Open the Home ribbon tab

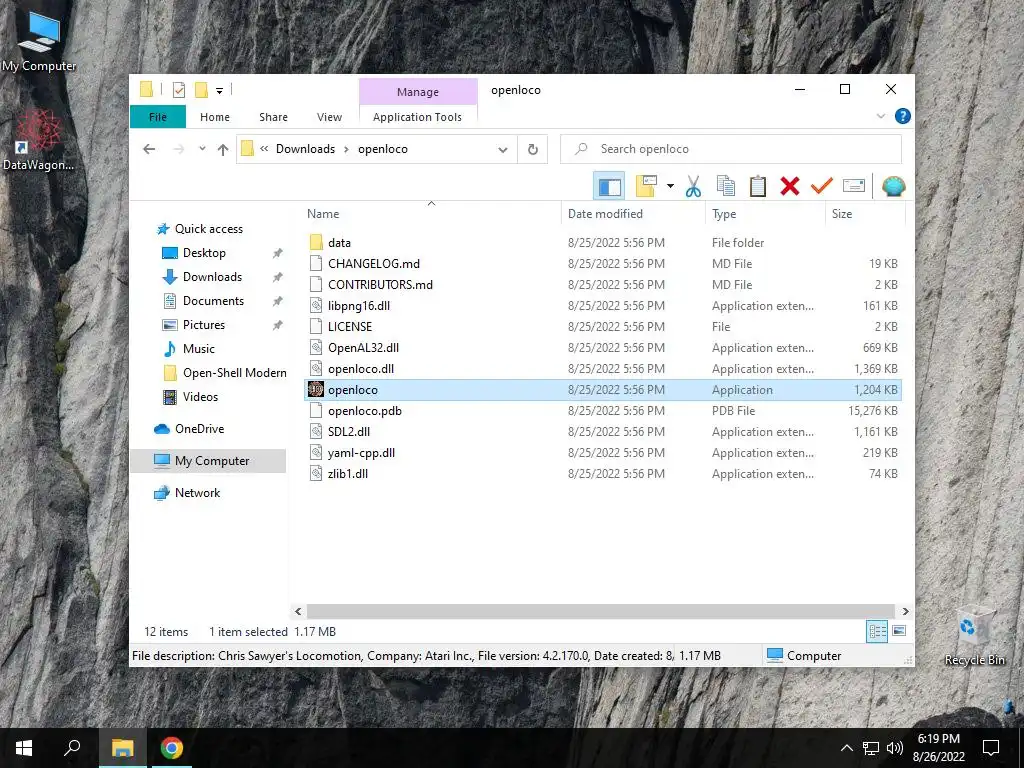pyautogui.click(x=215, y=117)
